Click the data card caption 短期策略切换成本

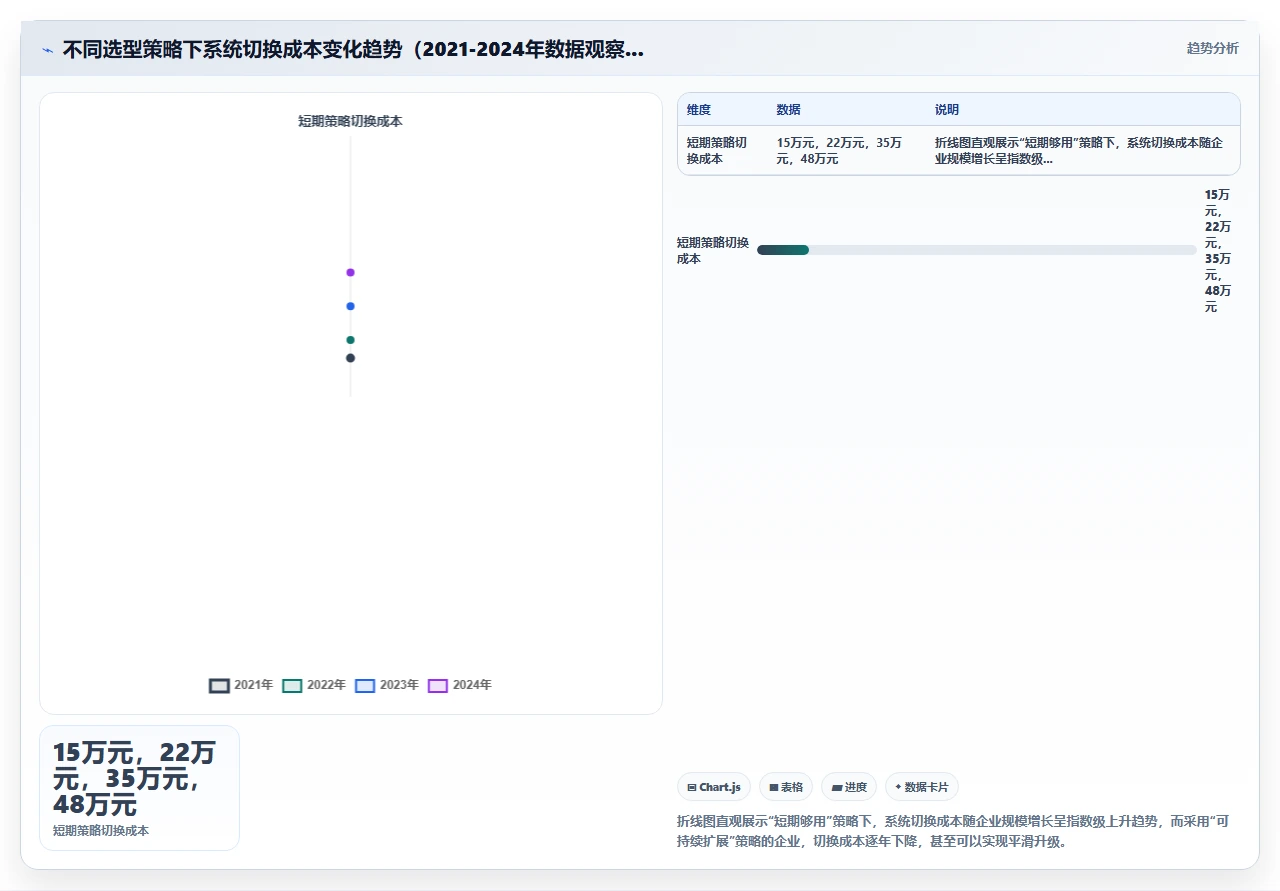tap(101, 831)
